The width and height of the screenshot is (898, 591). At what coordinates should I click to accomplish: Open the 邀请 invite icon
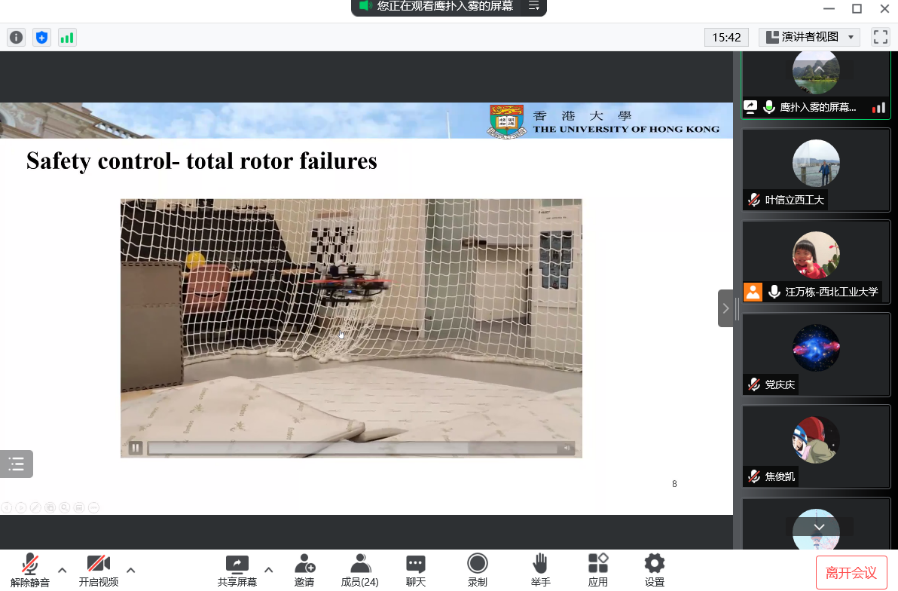pos(304,570)
